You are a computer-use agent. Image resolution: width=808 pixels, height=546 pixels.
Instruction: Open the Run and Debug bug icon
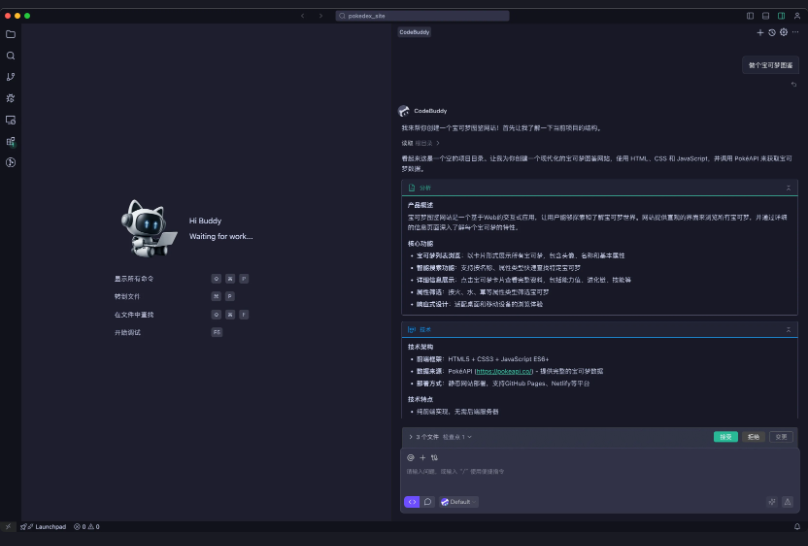click(x=11, y=98)
